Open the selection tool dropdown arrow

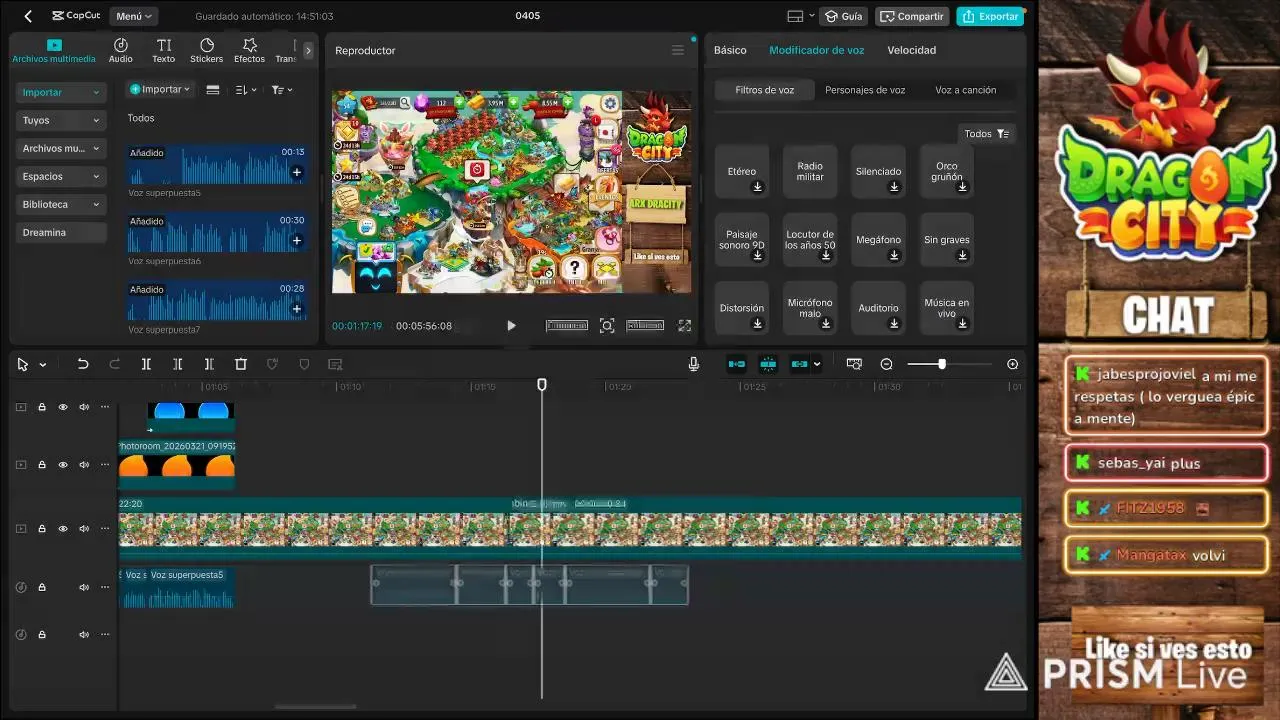(x=43, y=365)
